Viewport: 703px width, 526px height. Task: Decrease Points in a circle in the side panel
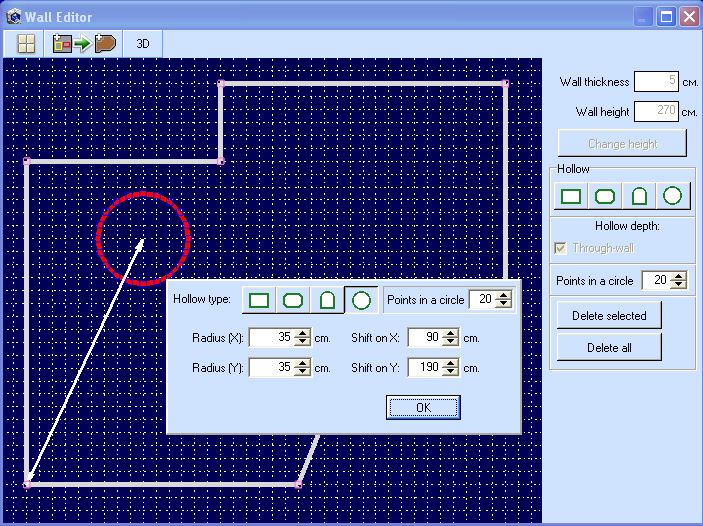[x=679, y=285]
